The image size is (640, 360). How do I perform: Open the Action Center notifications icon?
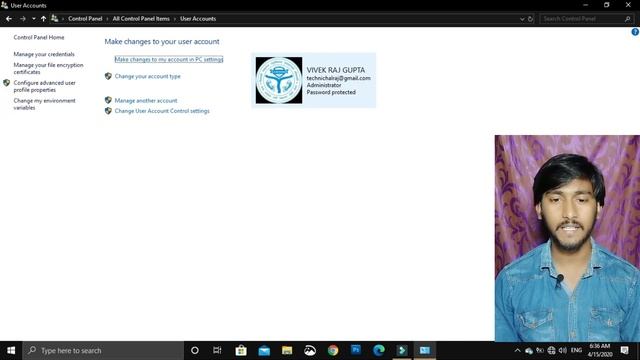[x=624, y=351]
